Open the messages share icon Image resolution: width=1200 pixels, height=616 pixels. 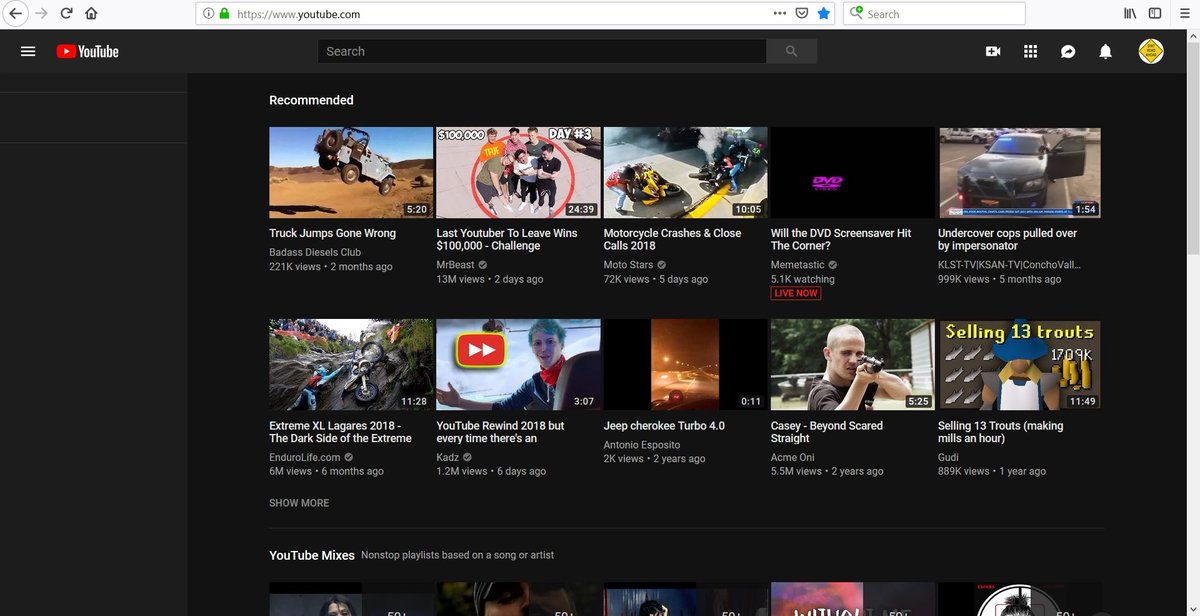click(1068, 51)
